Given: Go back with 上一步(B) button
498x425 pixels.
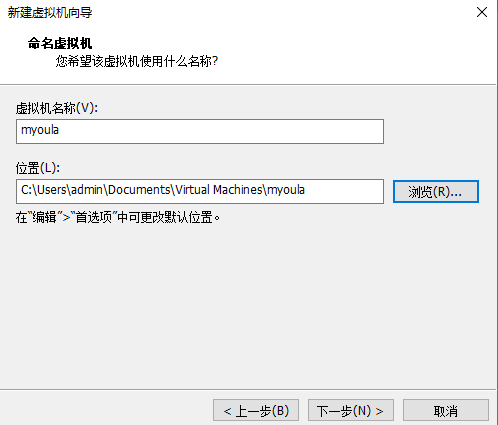Looking at the screenshot, I should coord(256,410).
